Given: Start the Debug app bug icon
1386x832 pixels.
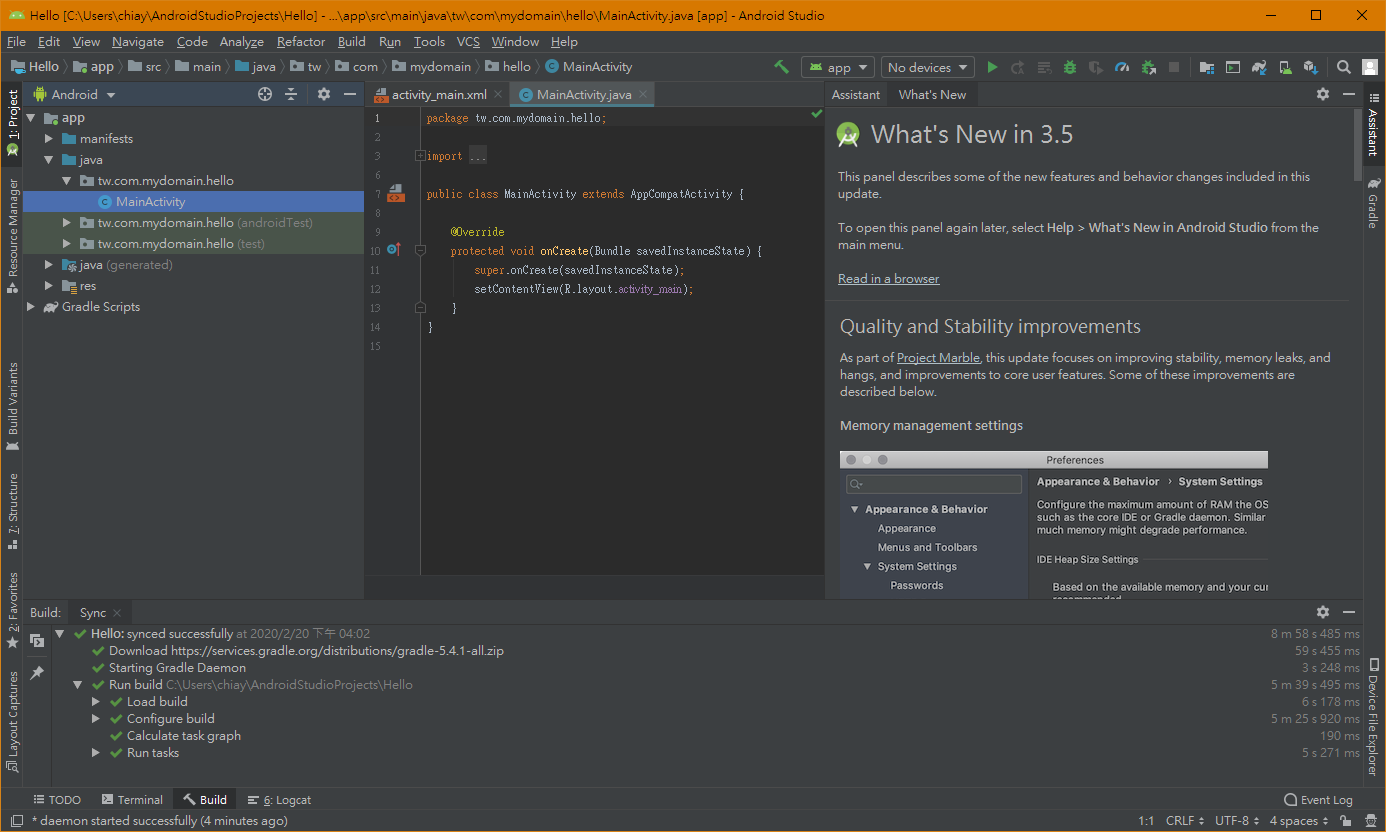Looking at the screenshot, I should pos(1070,67).
